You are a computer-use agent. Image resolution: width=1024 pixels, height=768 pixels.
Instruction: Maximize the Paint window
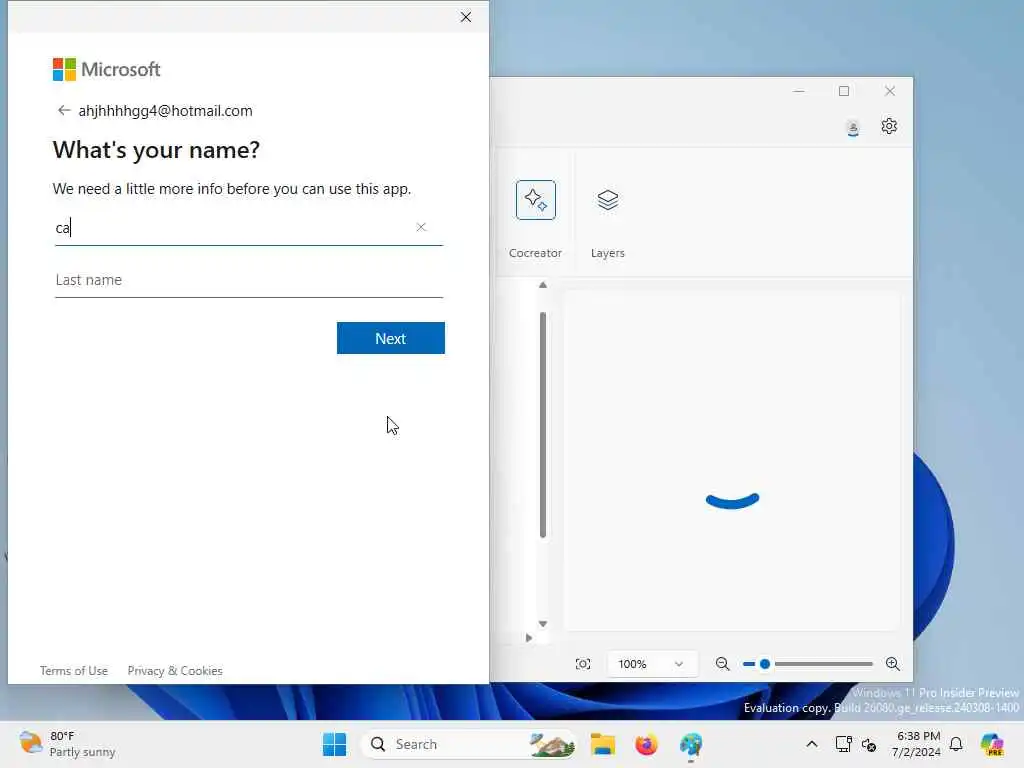(844, 91)
